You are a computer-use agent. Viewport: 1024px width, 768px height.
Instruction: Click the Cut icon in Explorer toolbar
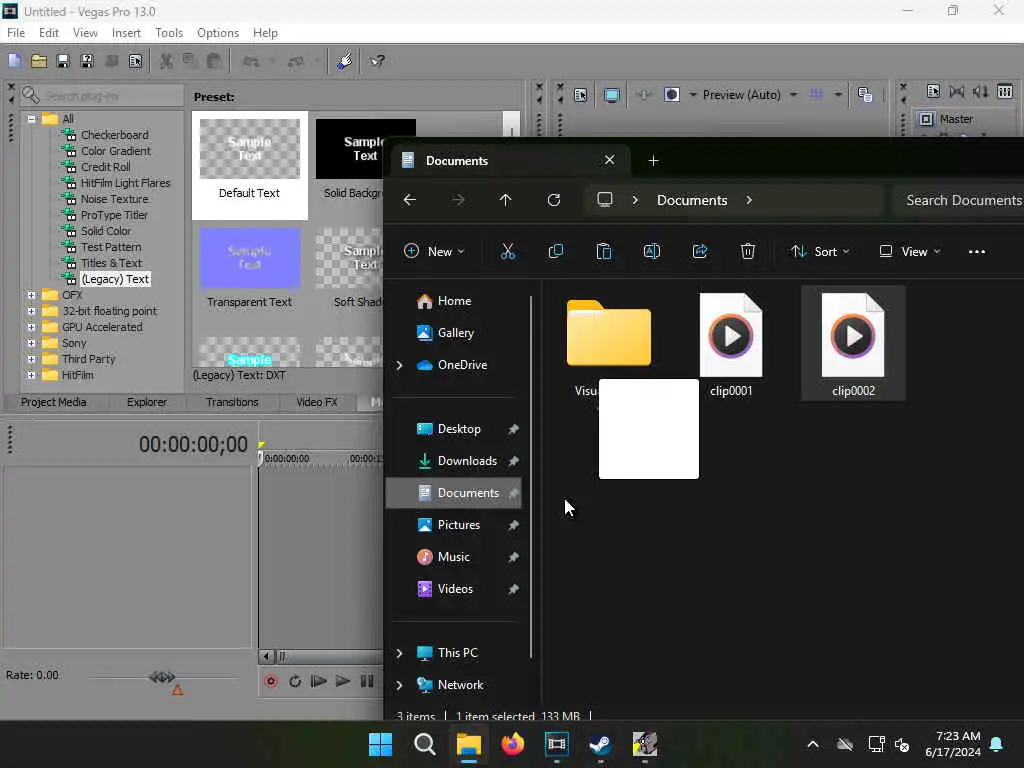[x=508, y=251]
